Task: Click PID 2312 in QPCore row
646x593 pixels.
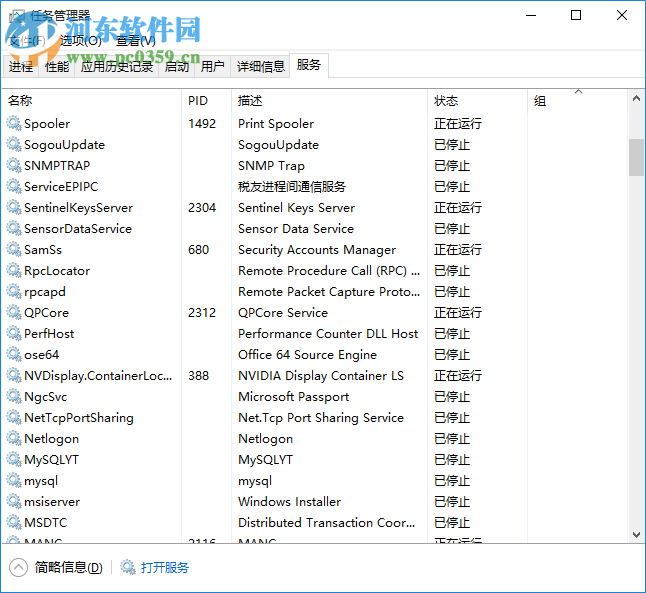Action: point(202,313)
